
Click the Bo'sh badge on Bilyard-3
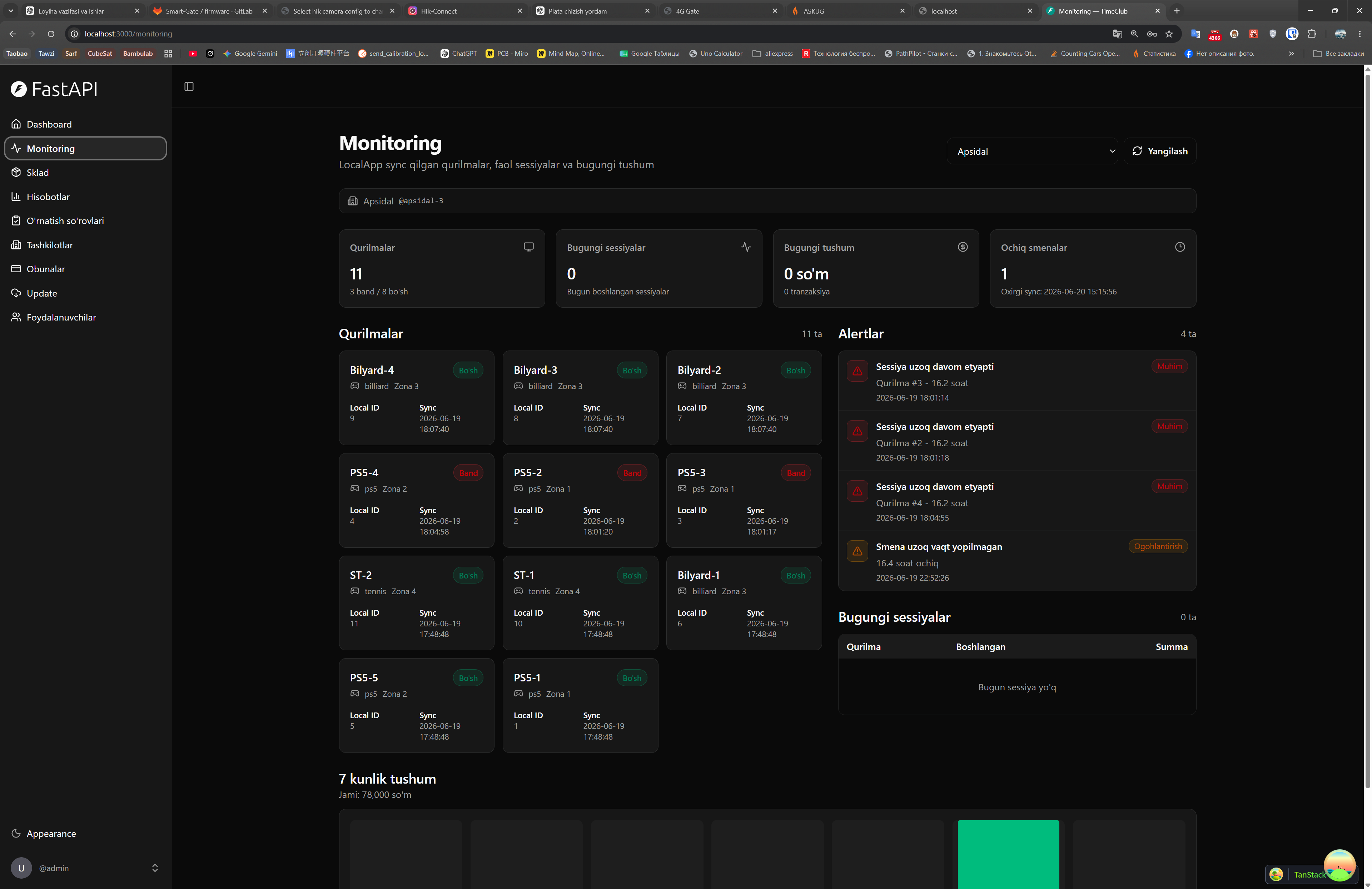(x=632, y=370)
